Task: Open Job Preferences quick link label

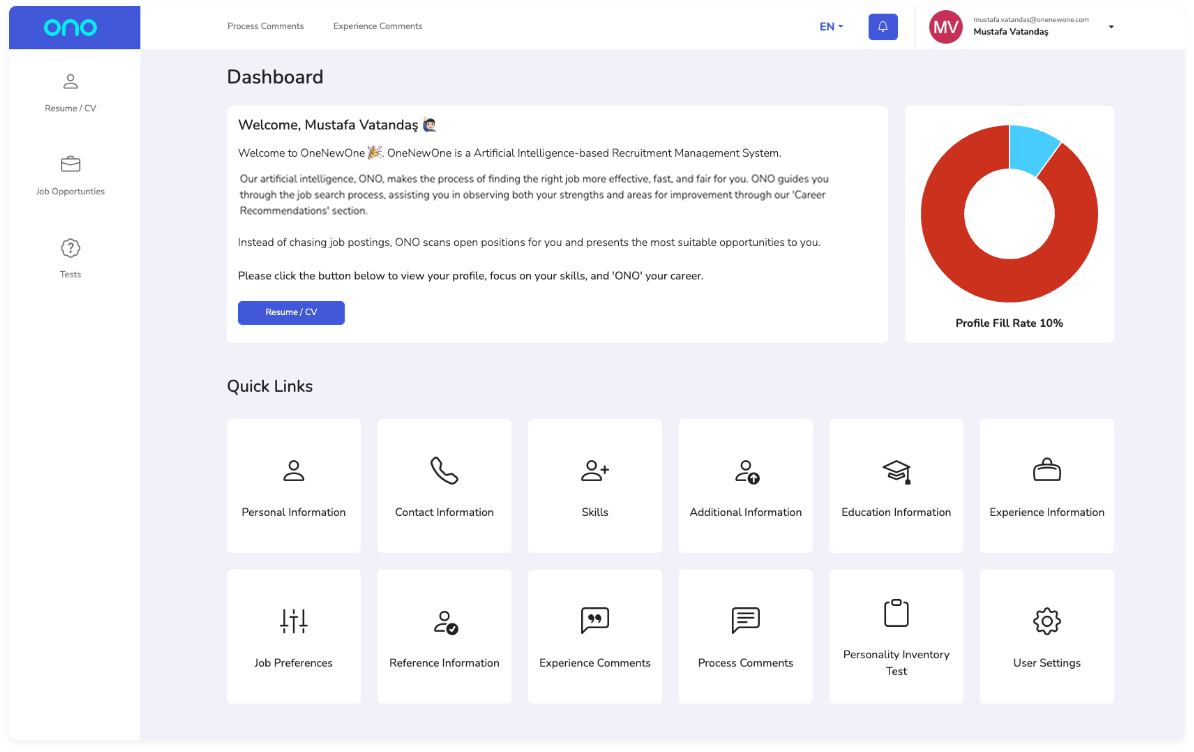Action: coord(293,663)
